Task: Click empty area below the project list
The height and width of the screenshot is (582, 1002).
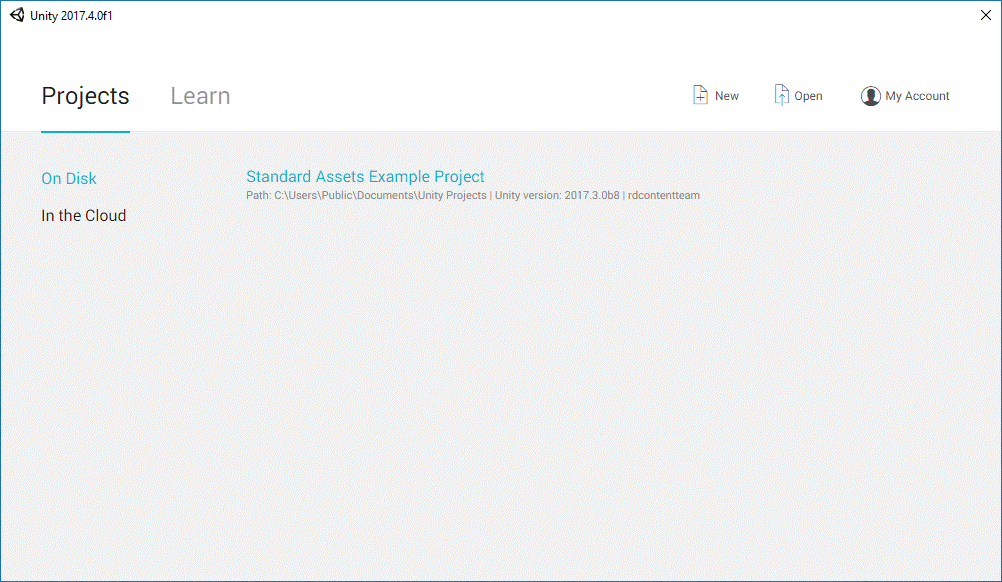Action: (x=600, y=400)
